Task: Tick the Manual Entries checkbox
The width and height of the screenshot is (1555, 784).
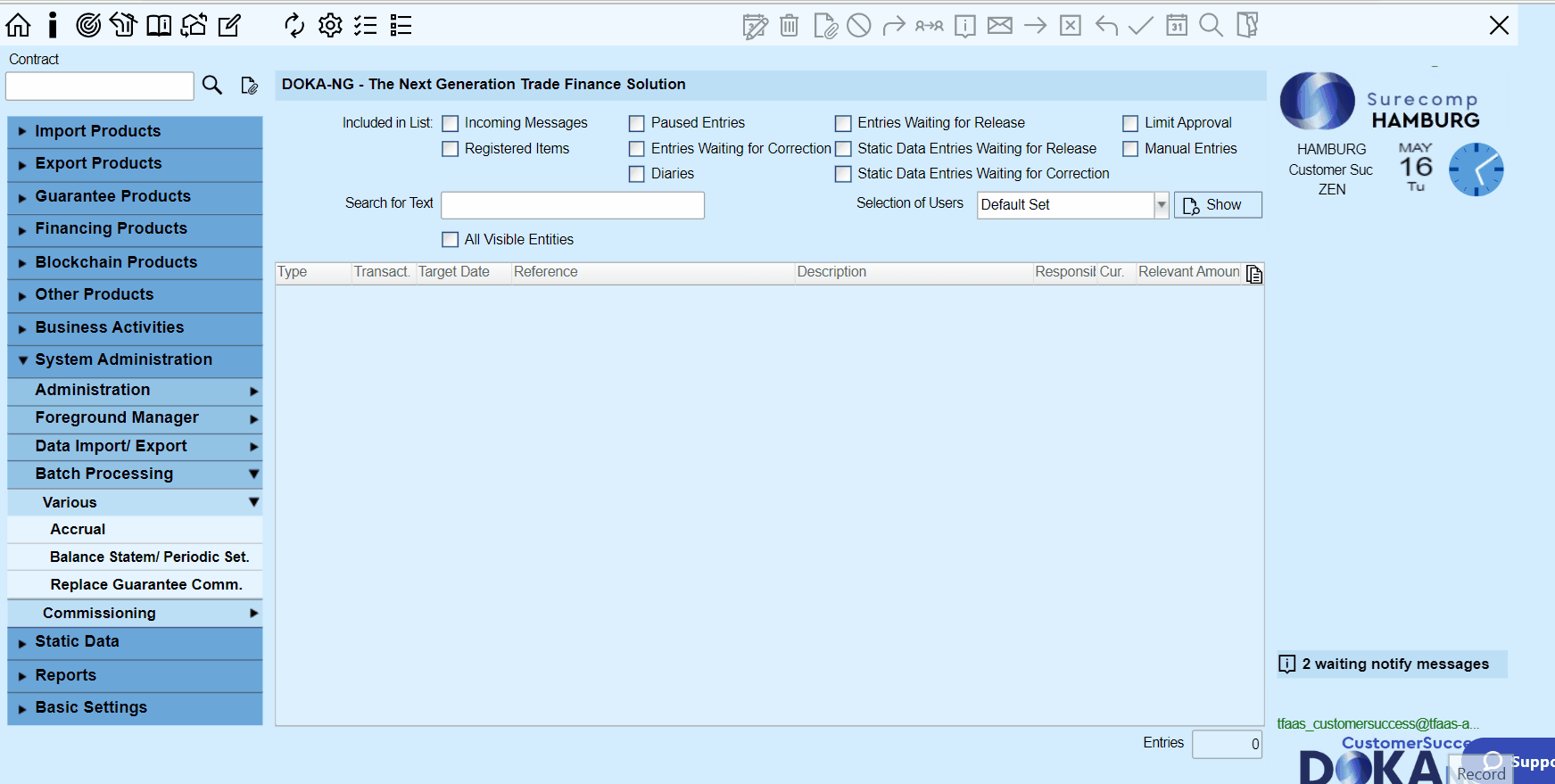Action: pos(1130,149)
